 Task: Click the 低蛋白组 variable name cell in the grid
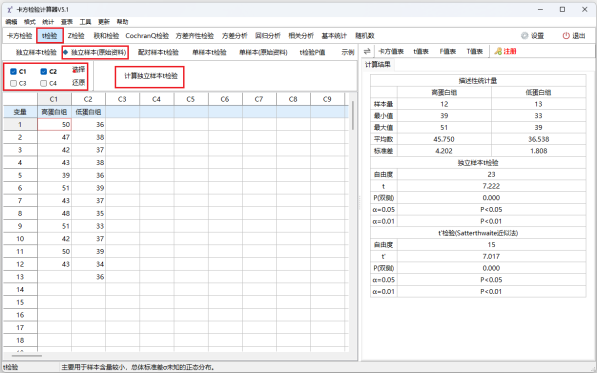click(x=88, y=112)
